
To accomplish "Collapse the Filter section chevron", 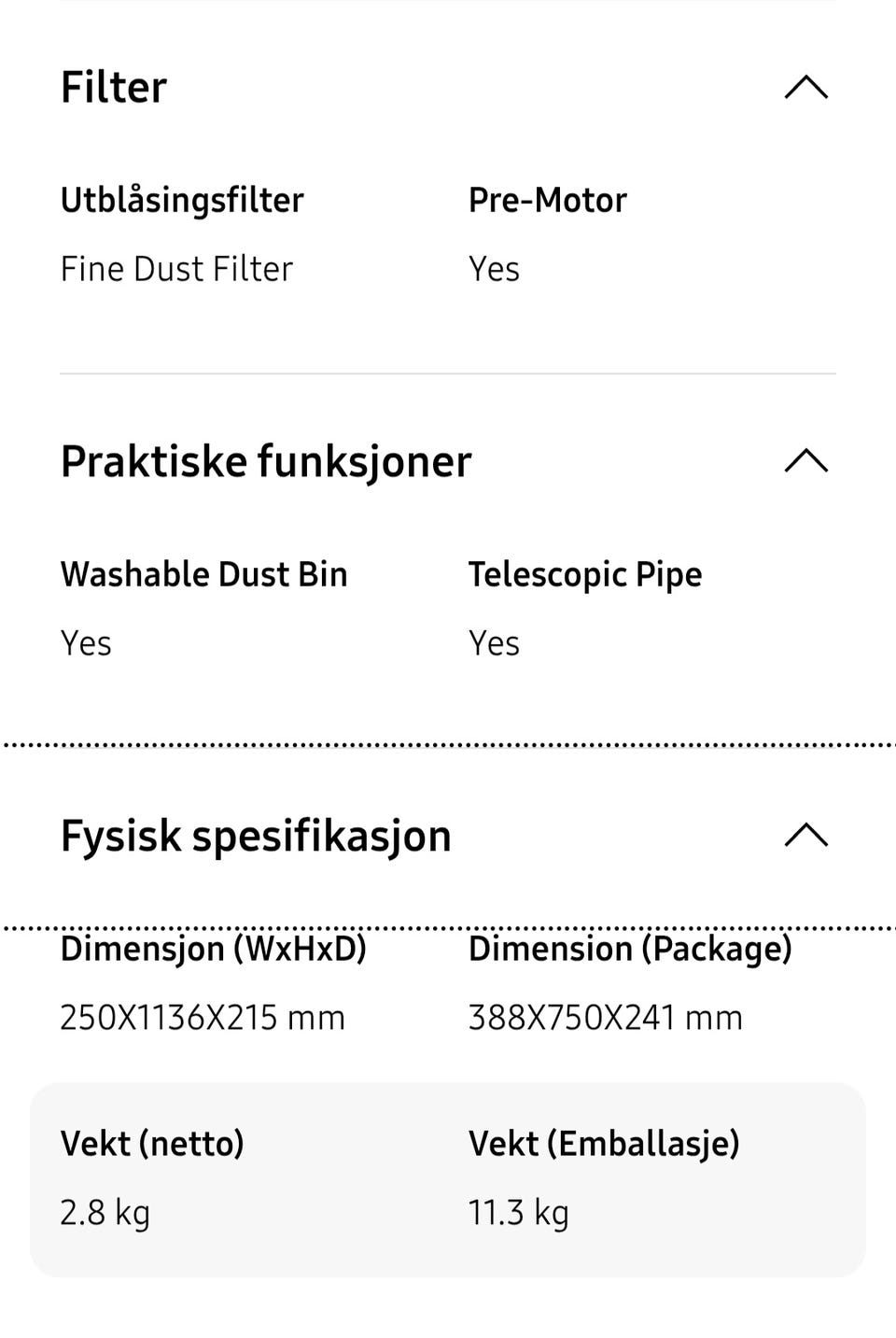I will click(806, 88).
